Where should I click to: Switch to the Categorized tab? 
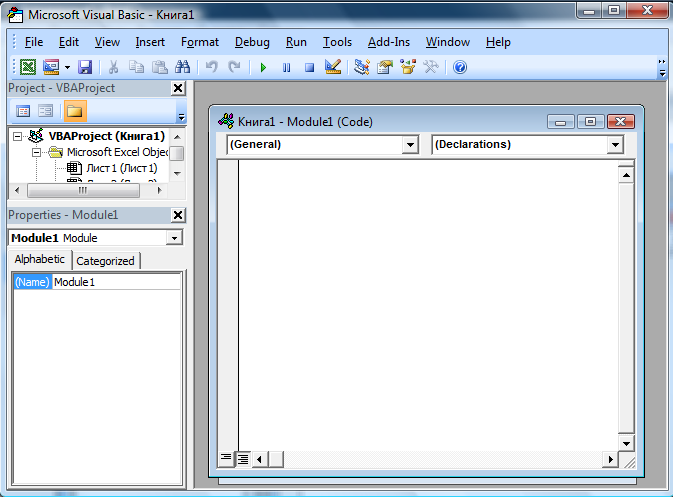pos(105,261)
